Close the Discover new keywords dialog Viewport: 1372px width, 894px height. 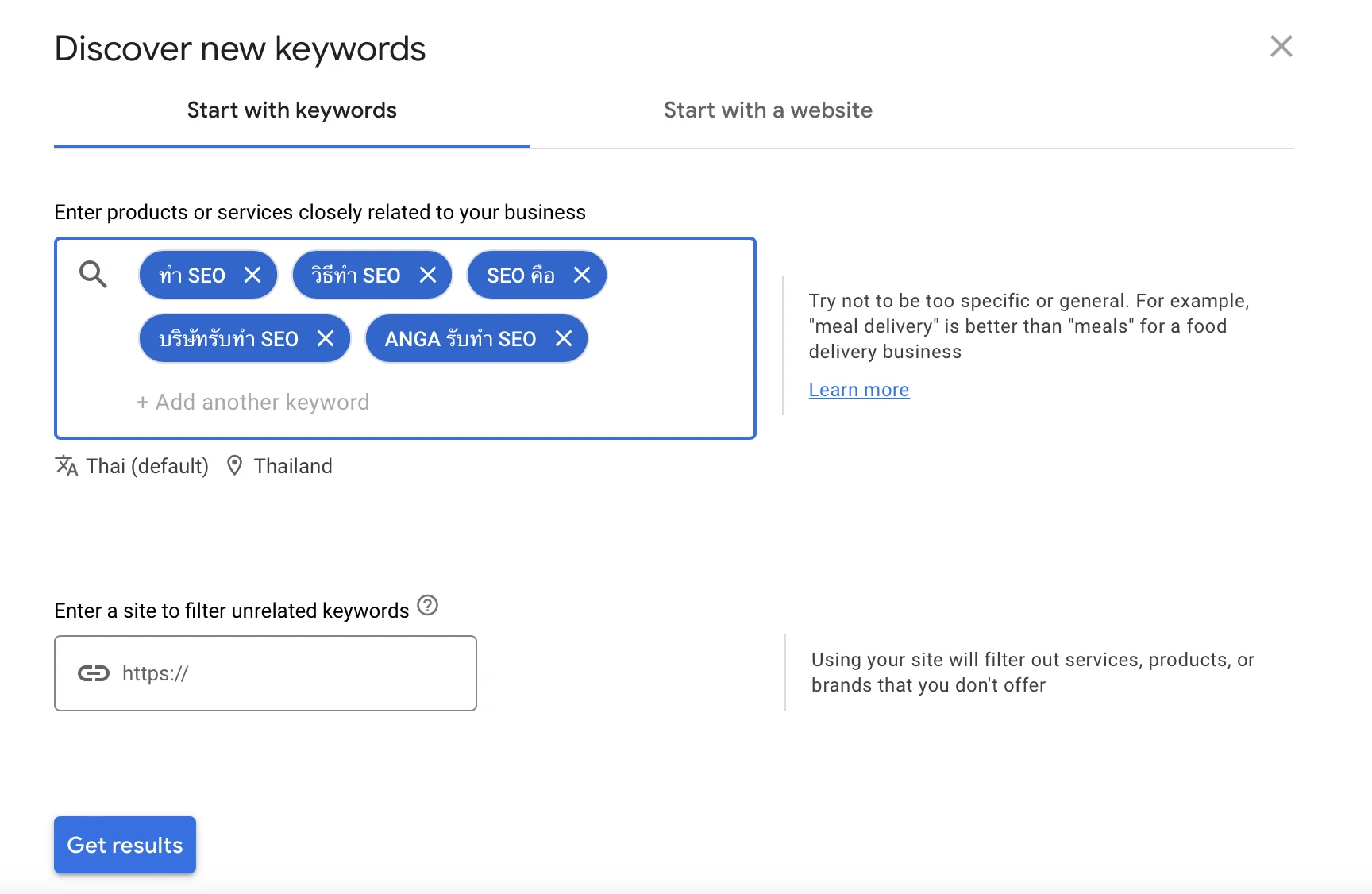(1281, 46)
